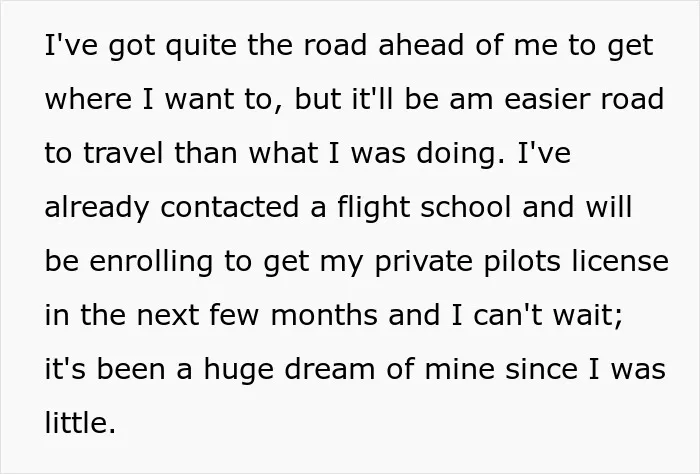
Task: Click the final word "little."
Action: coord(80,423)
